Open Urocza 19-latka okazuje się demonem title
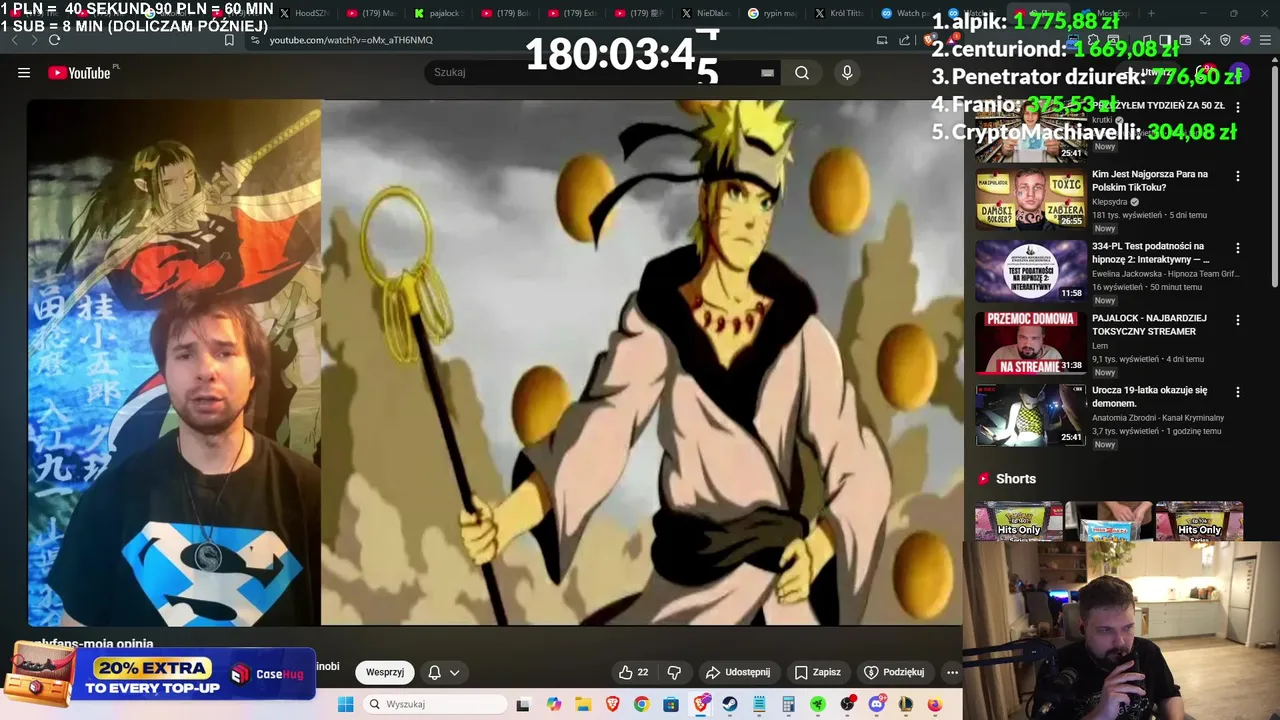This screenshot has height=720, width=1280. (x=1150, y=396)
